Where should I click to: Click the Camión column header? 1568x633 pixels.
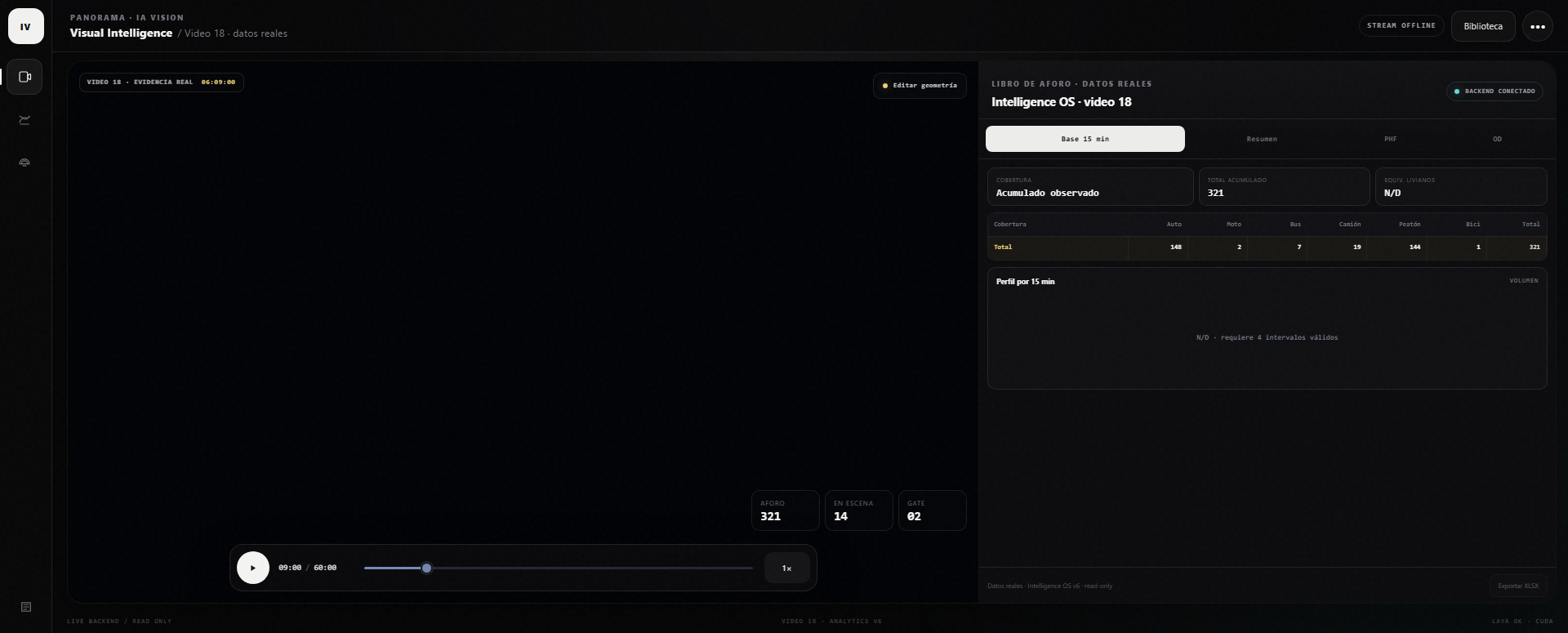(1349, 225)
